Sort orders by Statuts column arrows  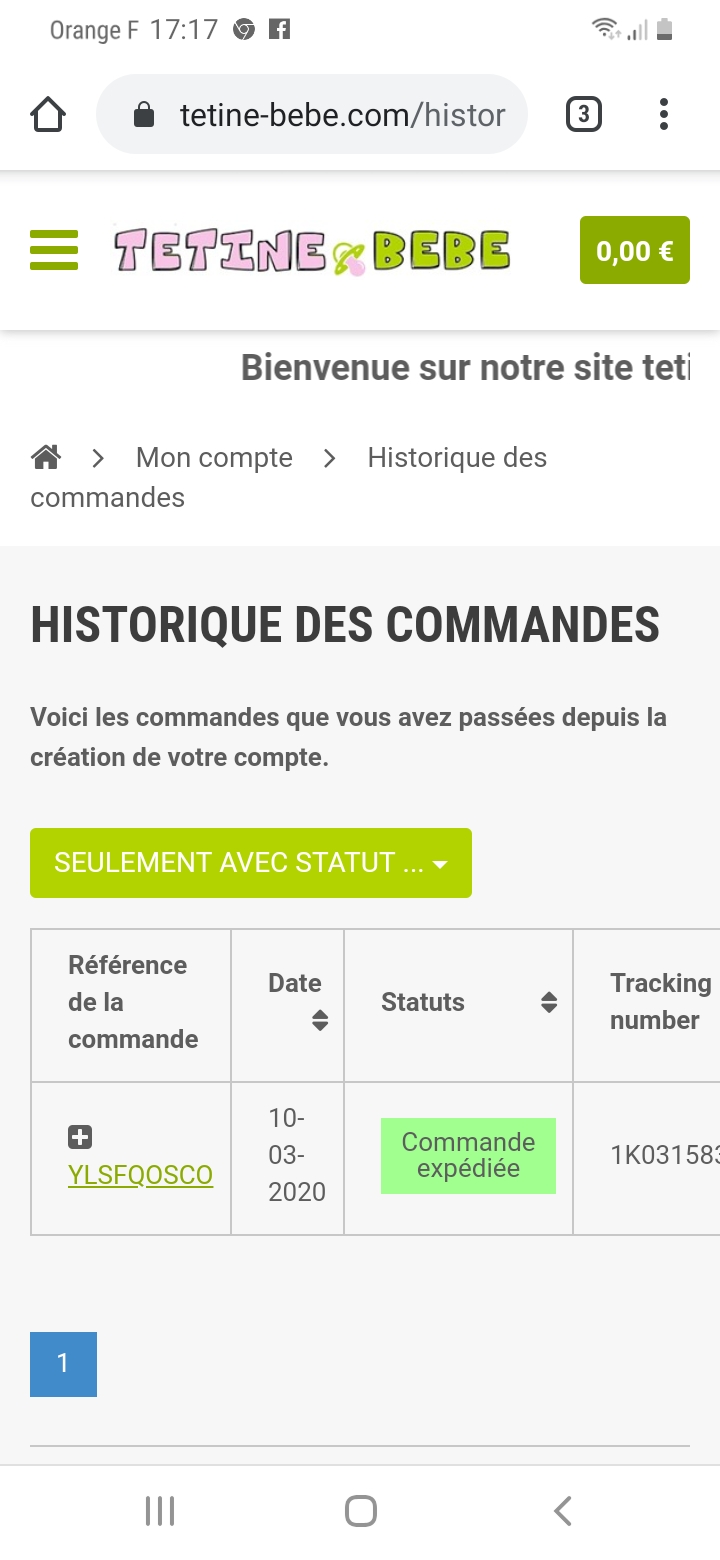pyautogui.click(x=548, y=1002)
